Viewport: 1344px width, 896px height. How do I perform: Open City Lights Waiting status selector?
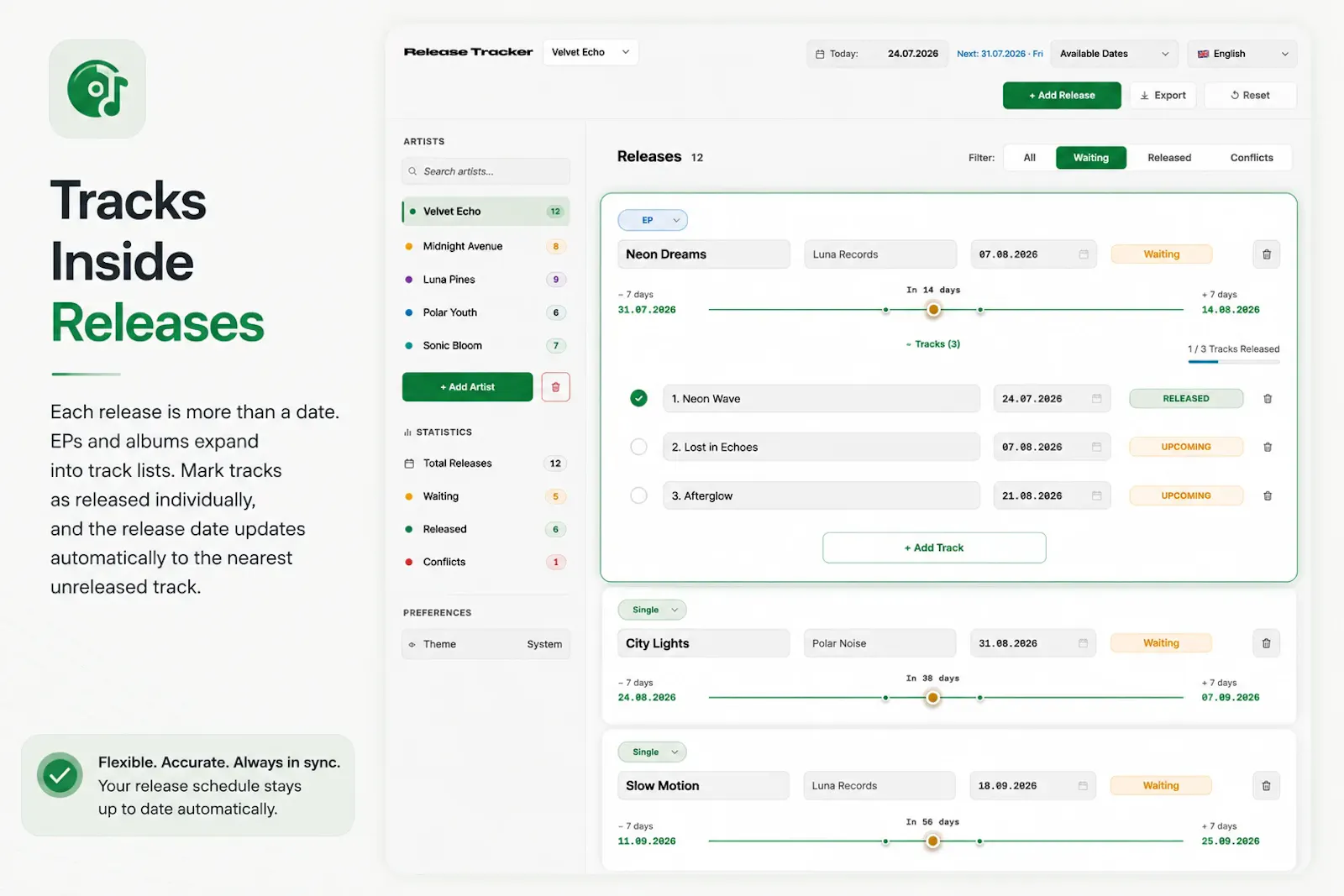point(1161,643)
